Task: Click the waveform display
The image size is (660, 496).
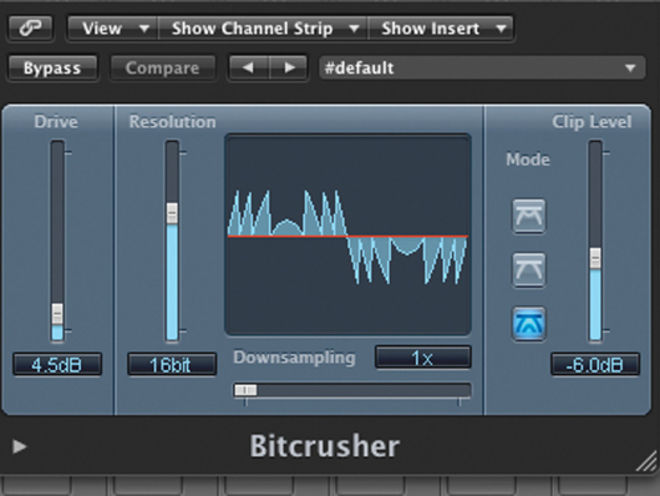Action: click(x=348, y=235)
